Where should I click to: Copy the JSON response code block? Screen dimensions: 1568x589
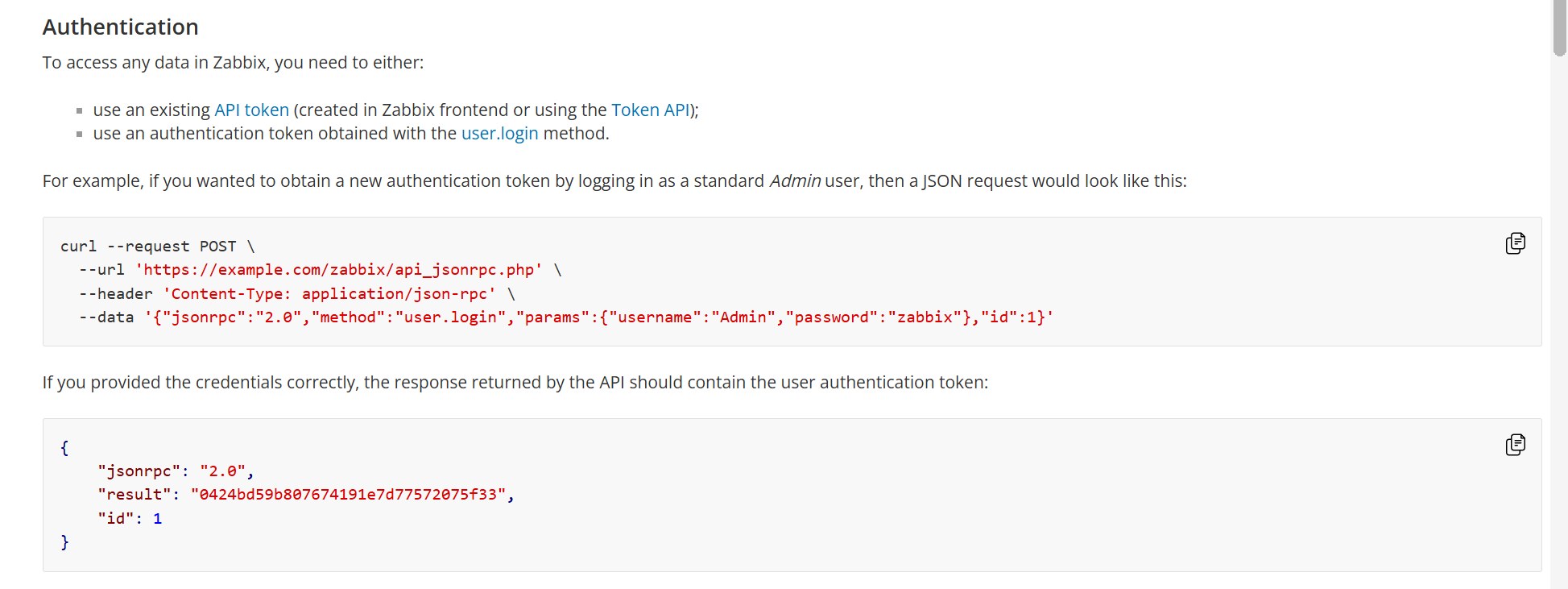pyautogui.click(x=1515, y=445)
